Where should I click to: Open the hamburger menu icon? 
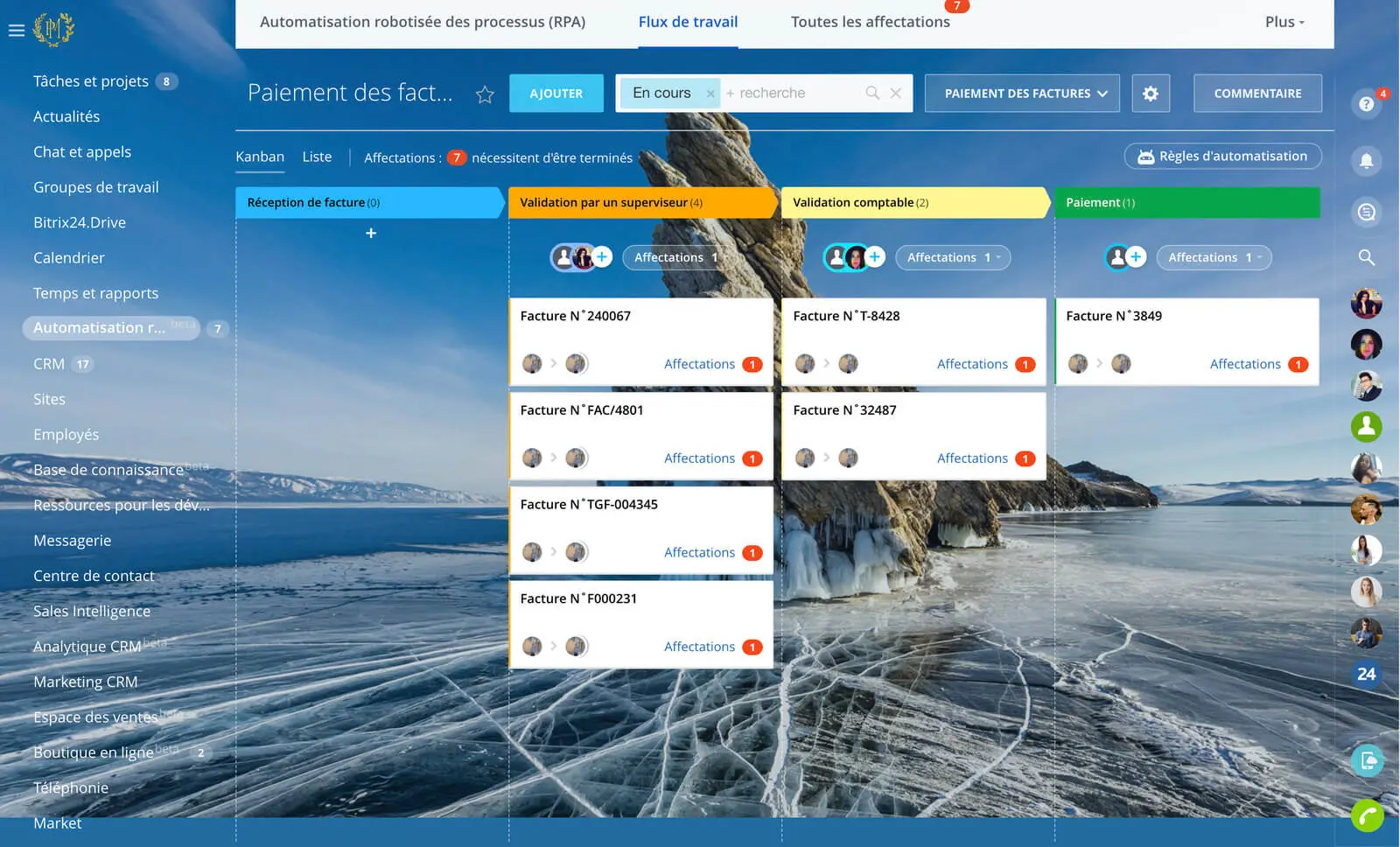(x=16, y=30)
